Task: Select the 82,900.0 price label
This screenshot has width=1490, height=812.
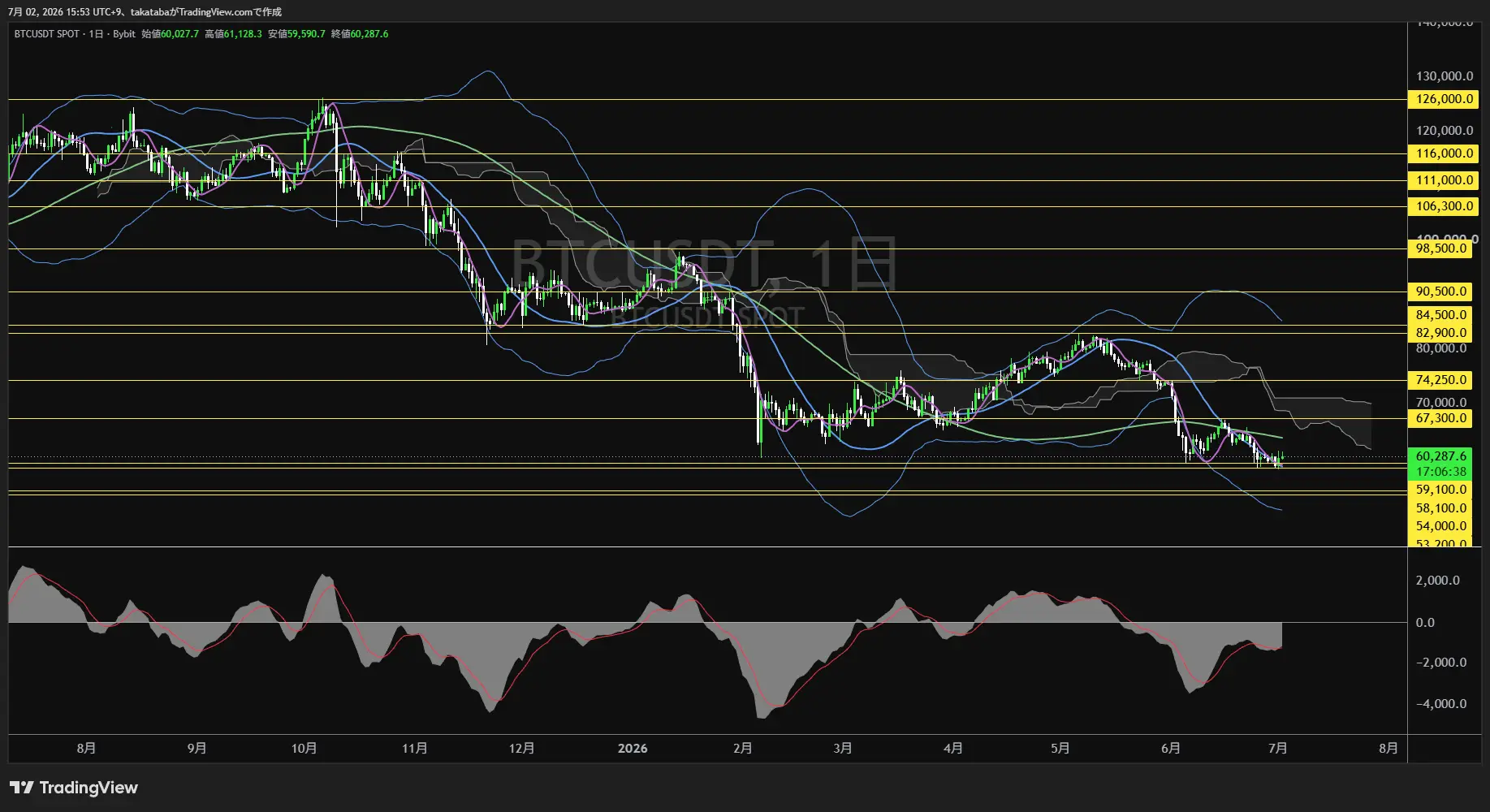Action: (x=1440, y=333)
